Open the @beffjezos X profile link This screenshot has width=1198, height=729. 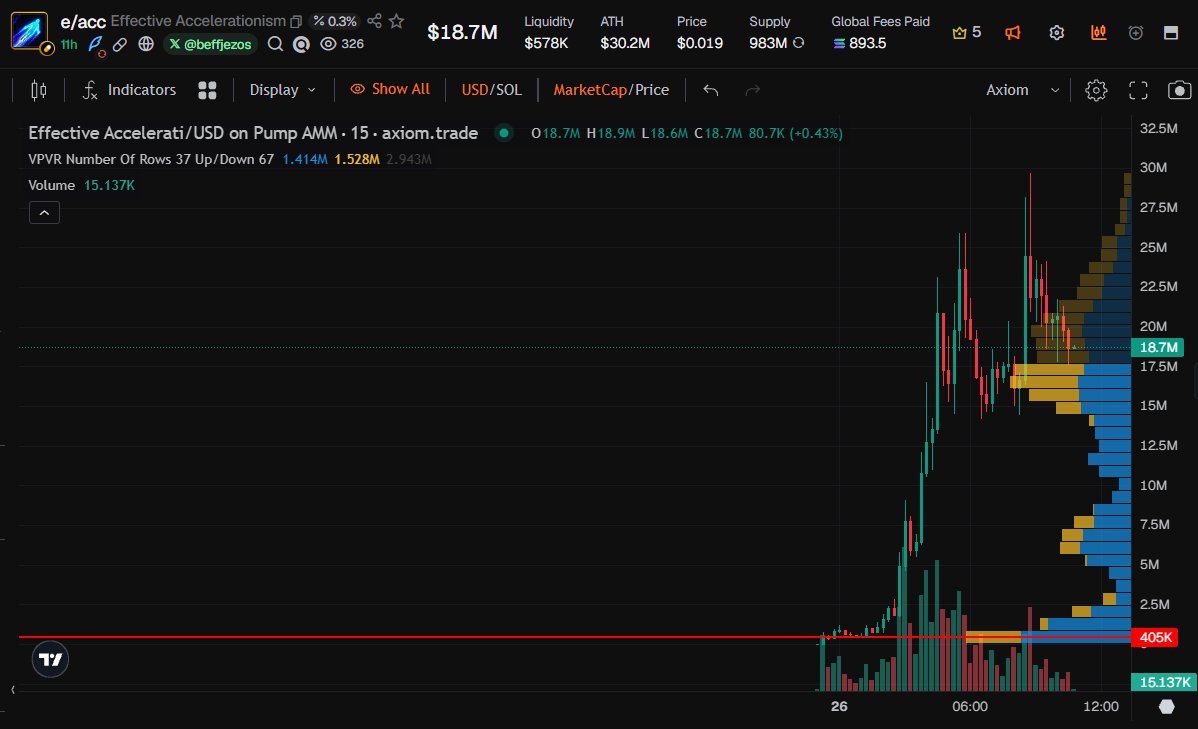210,44
